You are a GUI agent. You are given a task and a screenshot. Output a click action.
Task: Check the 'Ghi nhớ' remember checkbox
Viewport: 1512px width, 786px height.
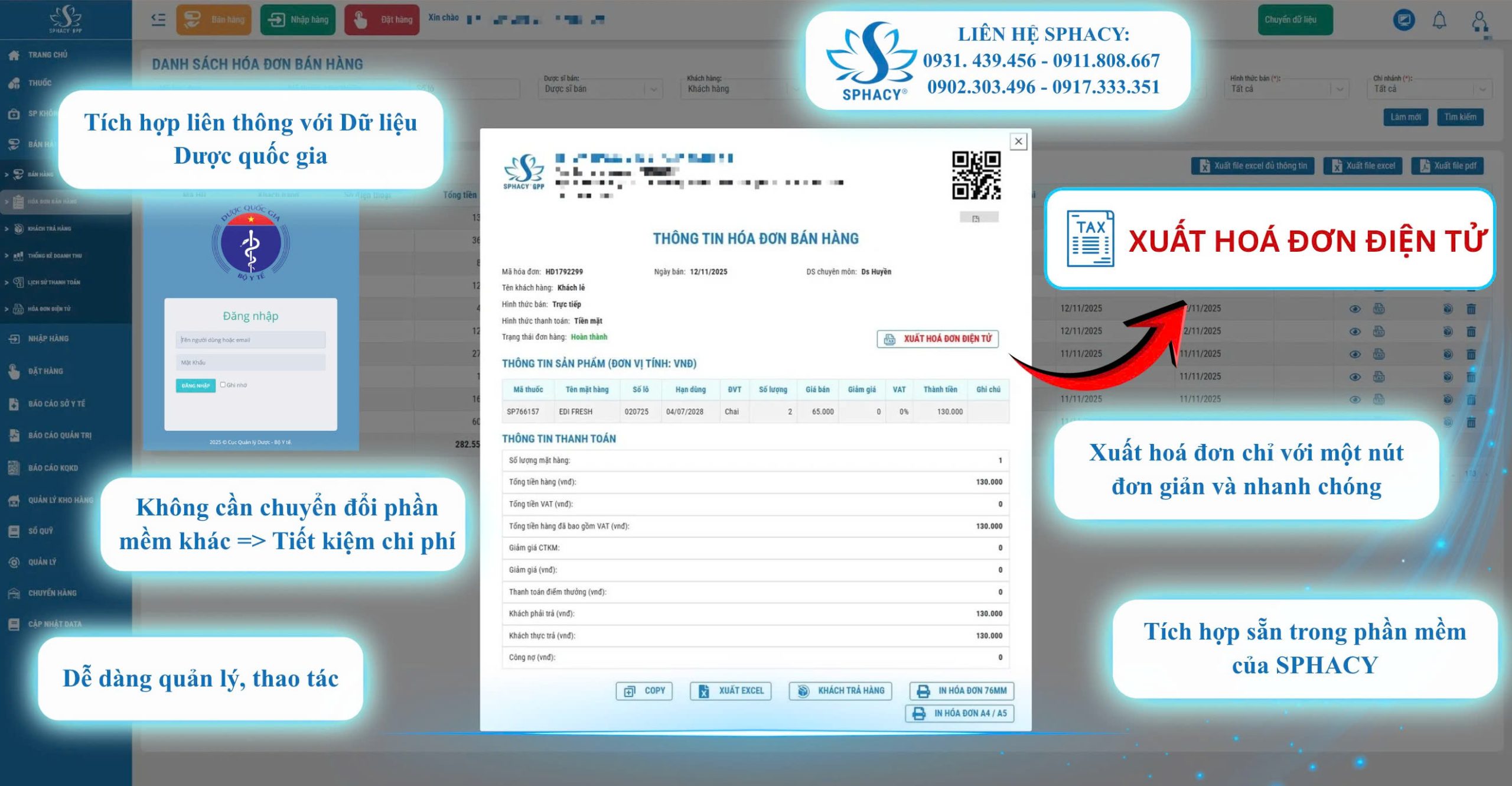(223, 385)
